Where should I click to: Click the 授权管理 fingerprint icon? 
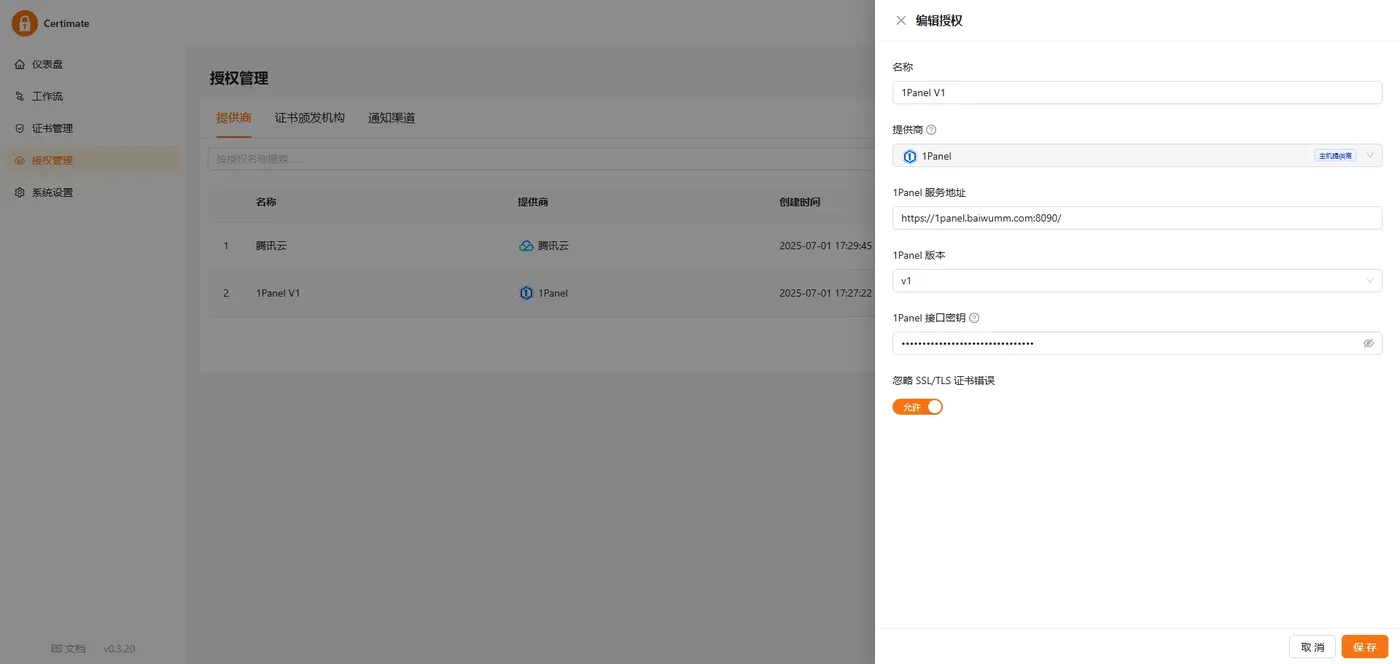click(x=20, y=160)
